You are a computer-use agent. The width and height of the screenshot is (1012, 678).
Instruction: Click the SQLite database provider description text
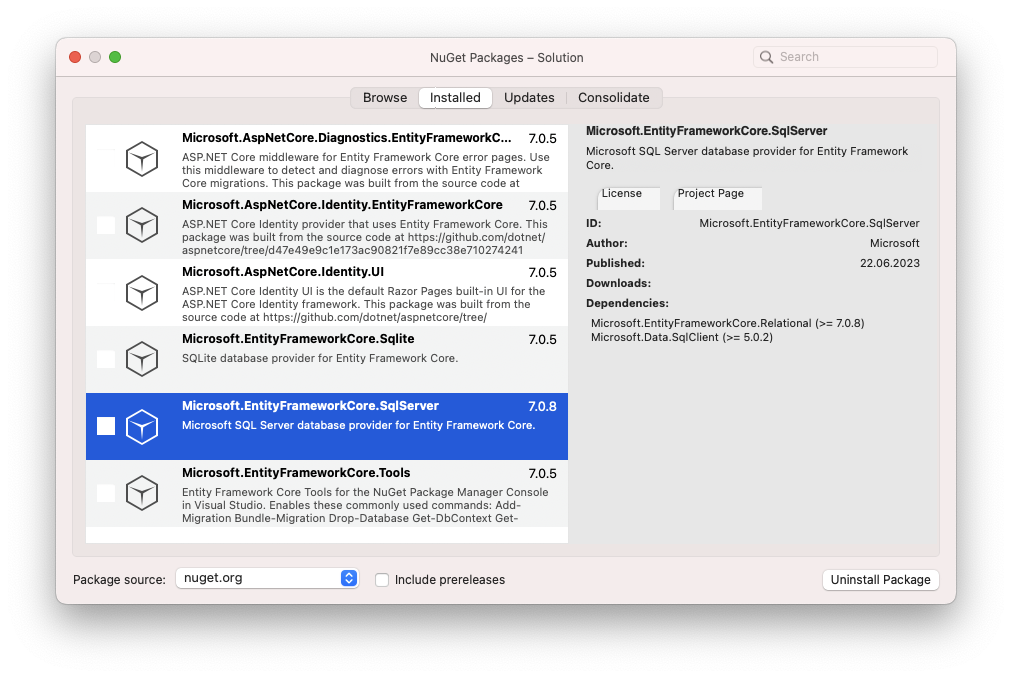(320, 358)
